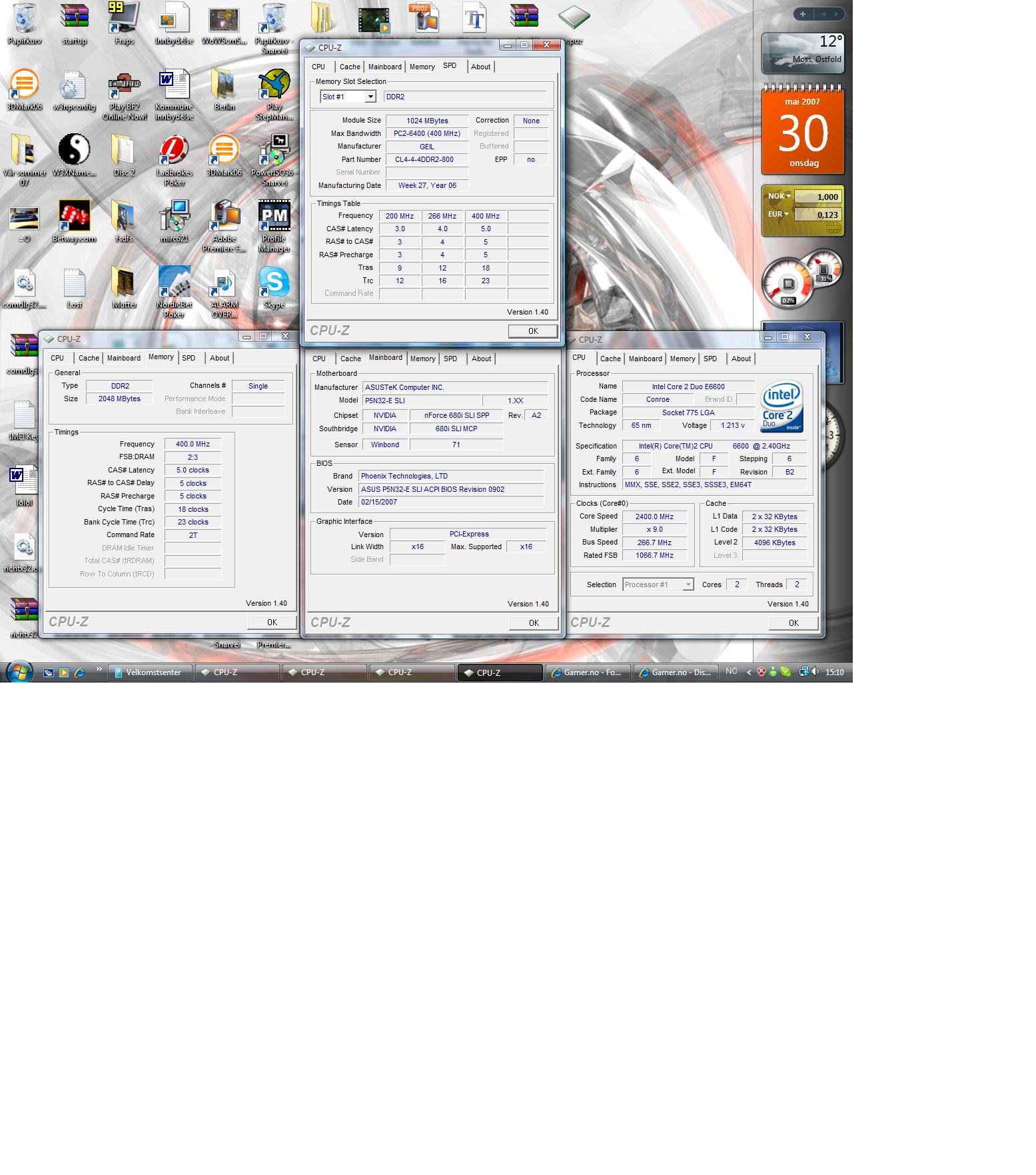Click the P5N32-E SLI model value
The image size is (1036, 1175).
[421, 401]
